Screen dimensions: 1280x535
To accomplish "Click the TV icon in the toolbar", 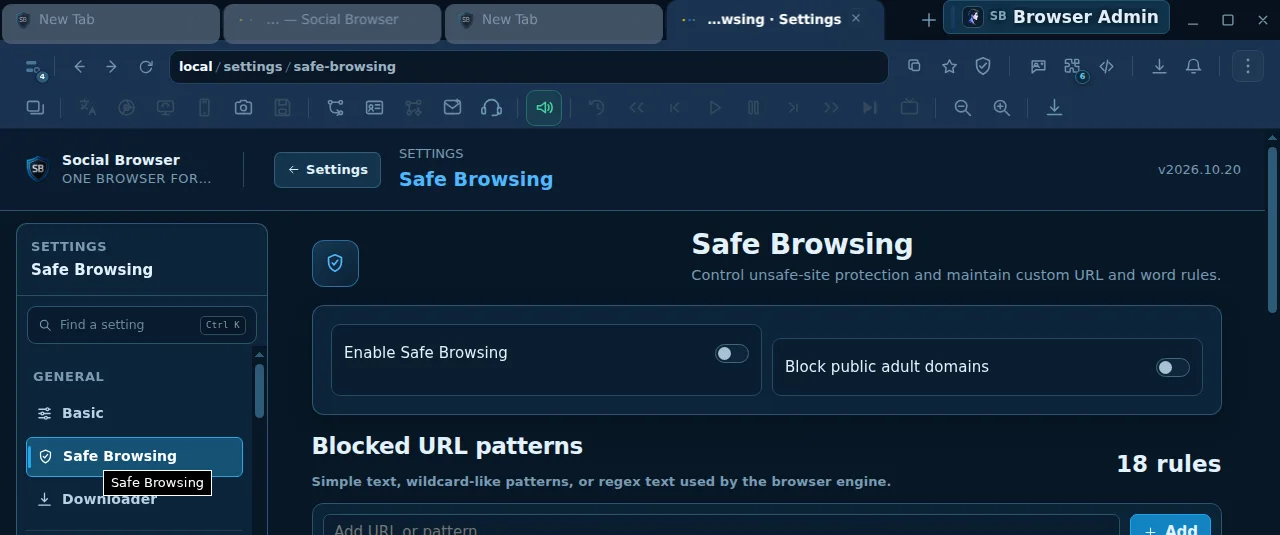I will [909, 108].
